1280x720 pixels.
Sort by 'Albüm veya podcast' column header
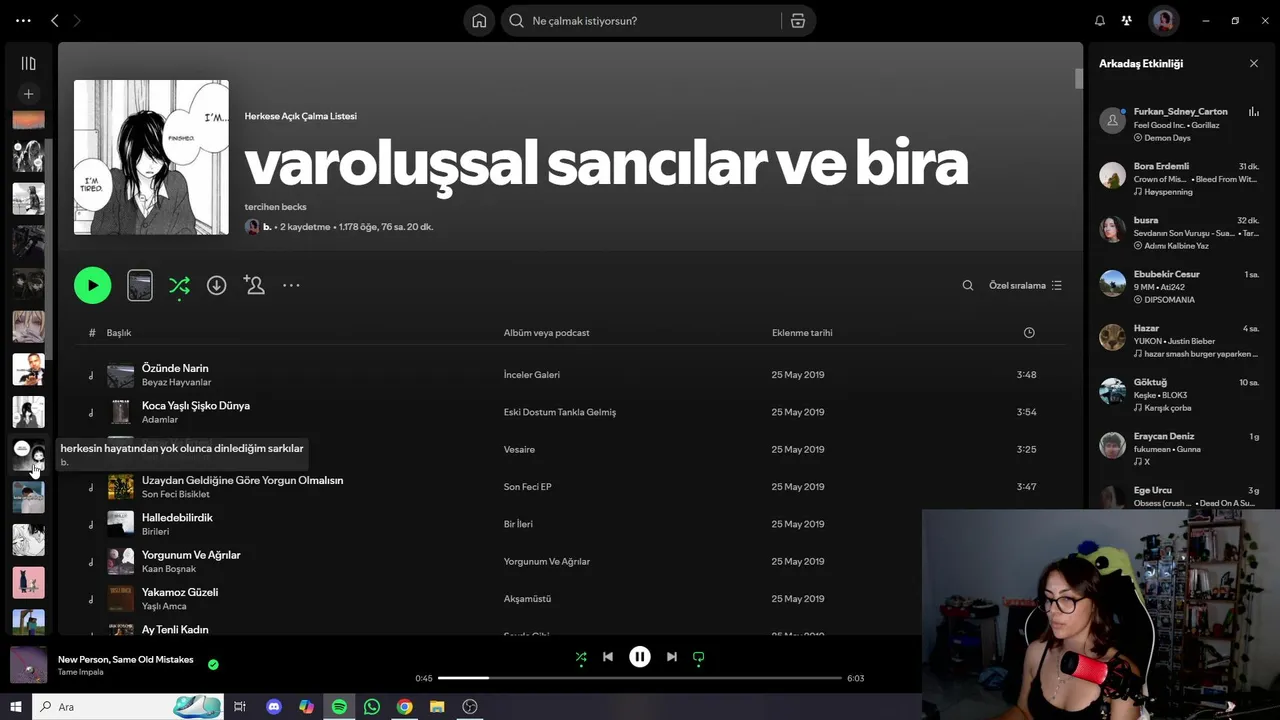pos(546,333)
